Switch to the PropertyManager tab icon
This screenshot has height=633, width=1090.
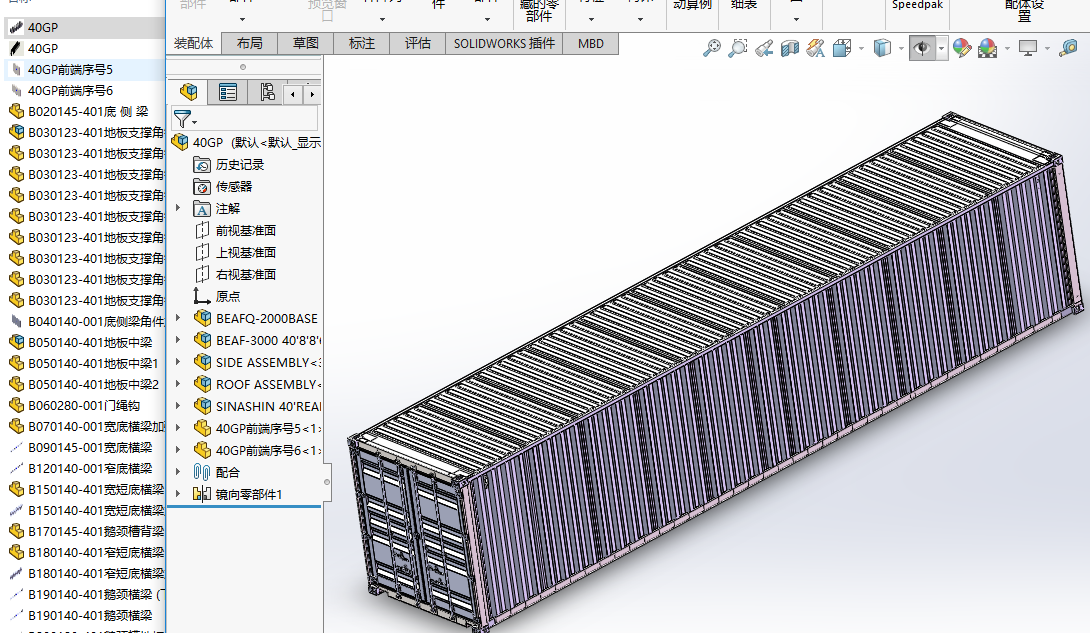pos(228,93)
